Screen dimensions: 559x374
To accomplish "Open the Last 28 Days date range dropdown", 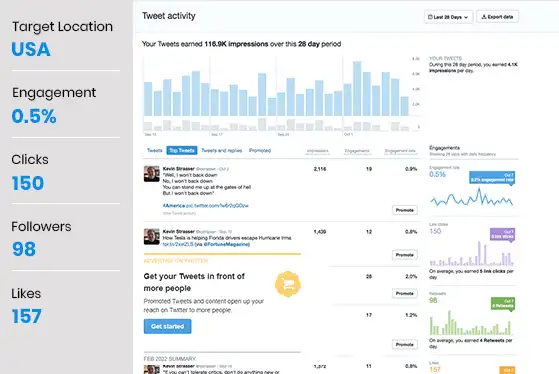I will coord(448,17).
